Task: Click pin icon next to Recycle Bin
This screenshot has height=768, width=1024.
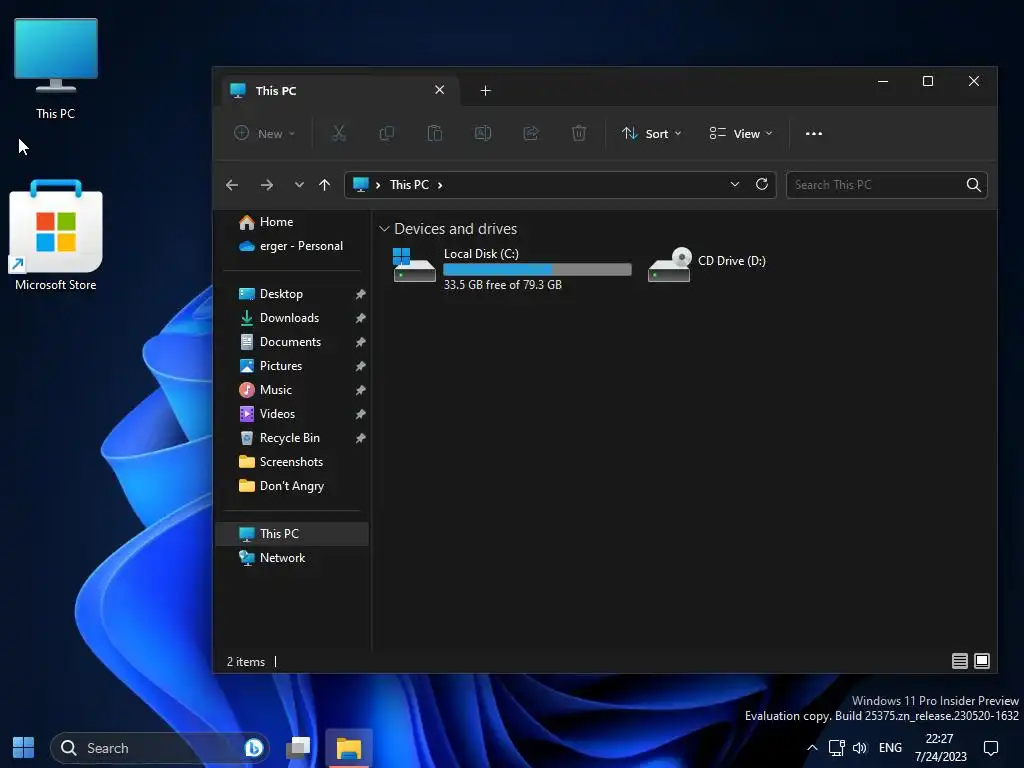Action: pyautogui.click(x=360, y=438)
